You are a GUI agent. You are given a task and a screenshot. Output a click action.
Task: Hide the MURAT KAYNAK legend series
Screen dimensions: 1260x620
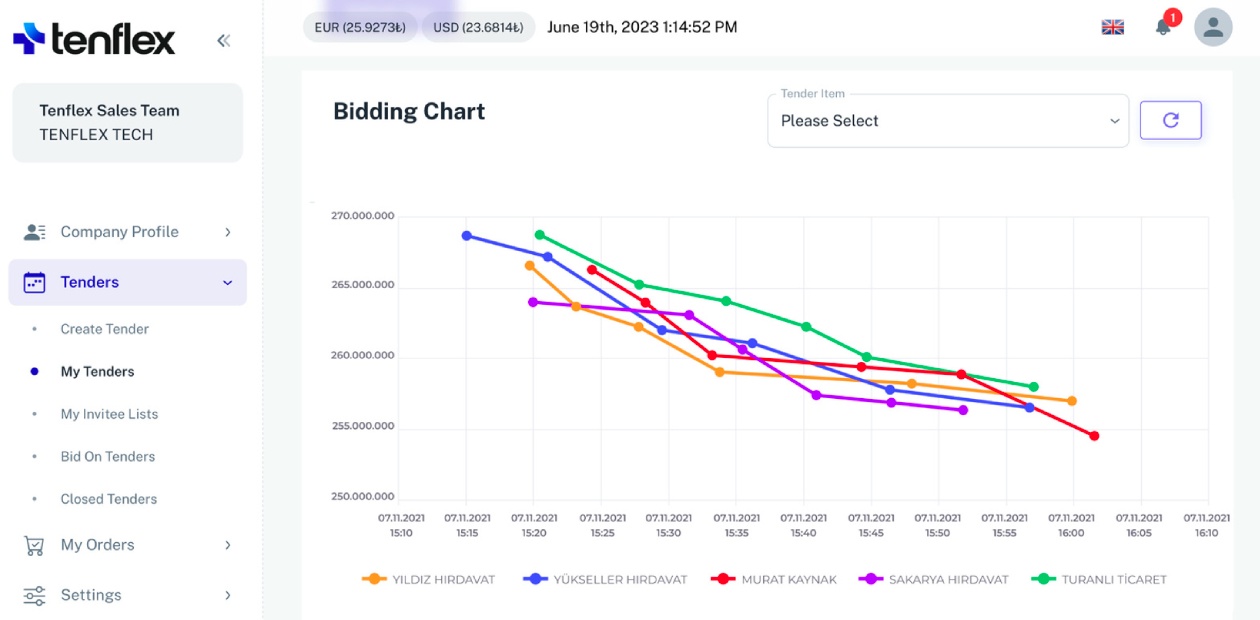click(x=774, y=579)
